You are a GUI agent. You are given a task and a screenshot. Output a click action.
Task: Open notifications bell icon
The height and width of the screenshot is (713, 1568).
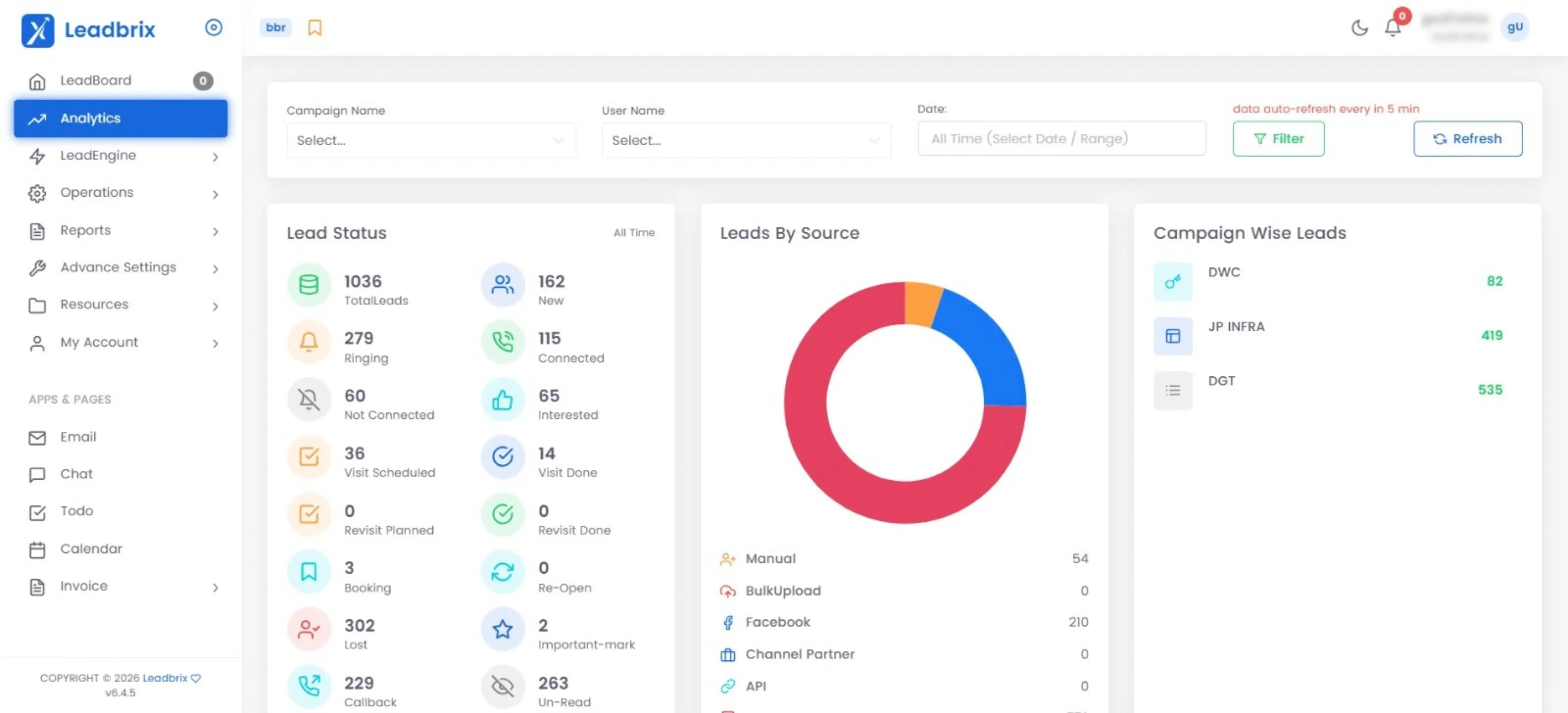[x=1393, y=28]
